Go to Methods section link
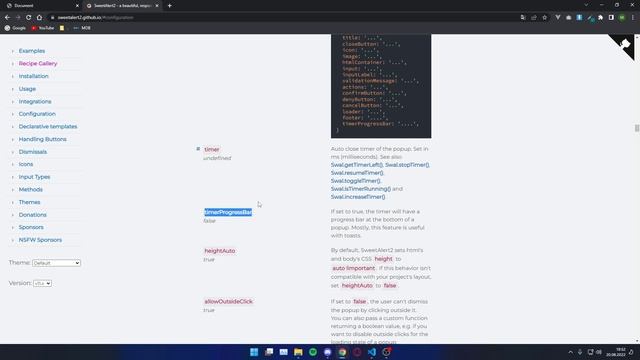This screenshot has height=360, width=640. point(31,189)
